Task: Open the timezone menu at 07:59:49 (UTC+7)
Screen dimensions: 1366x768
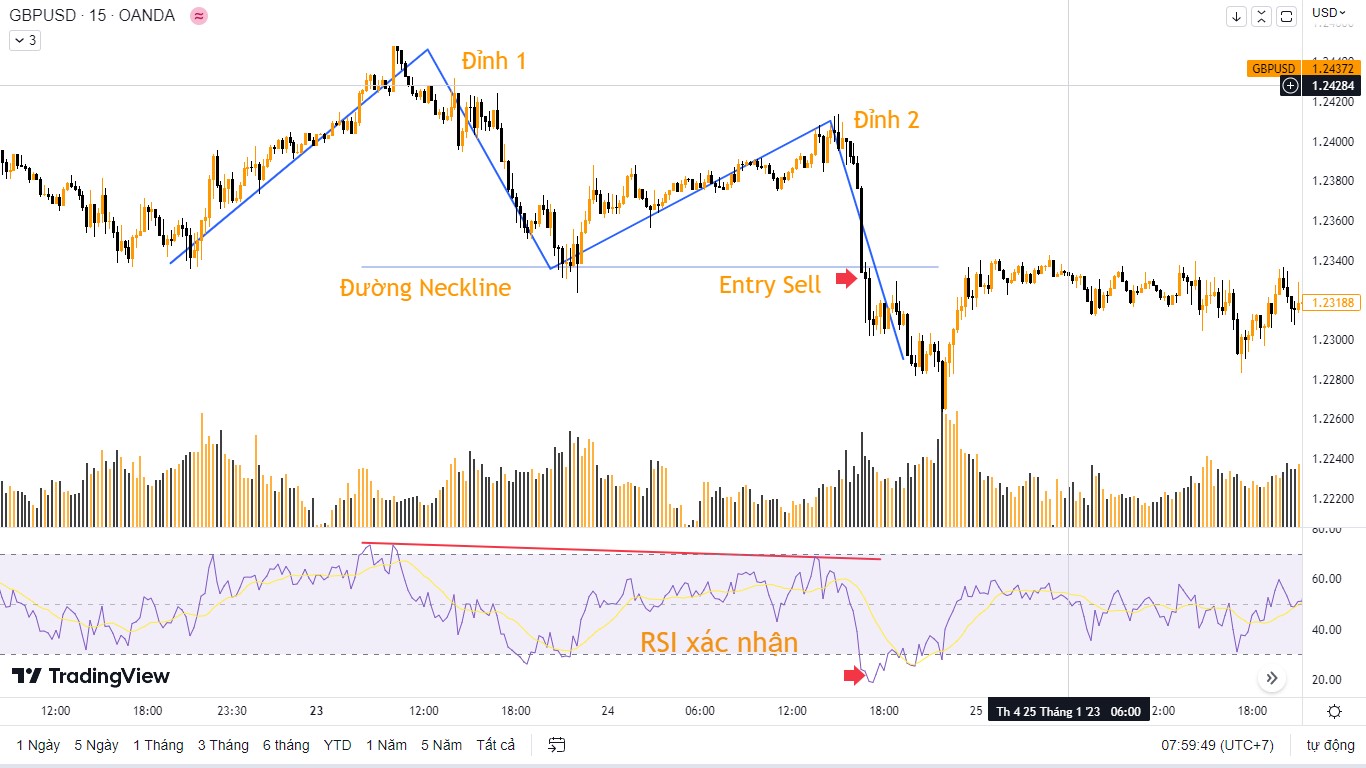Action: pos(1217,745)
